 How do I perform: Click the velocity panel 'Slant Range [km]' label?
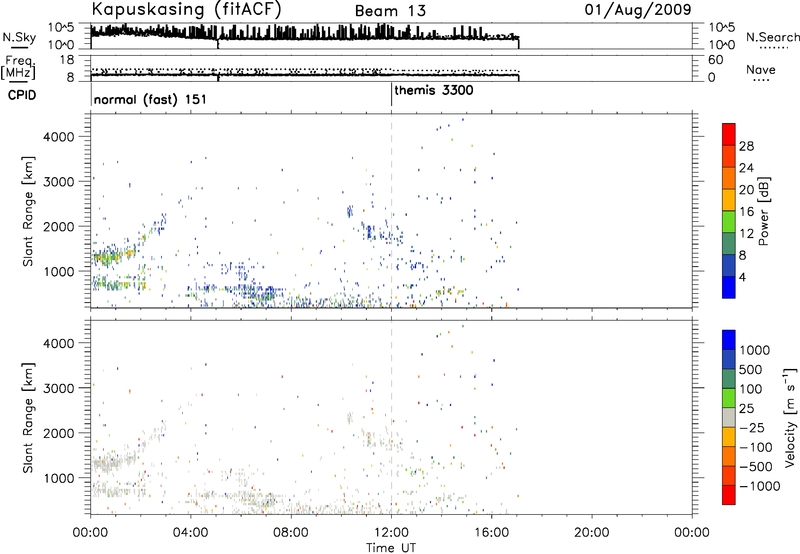pos(28,417)
